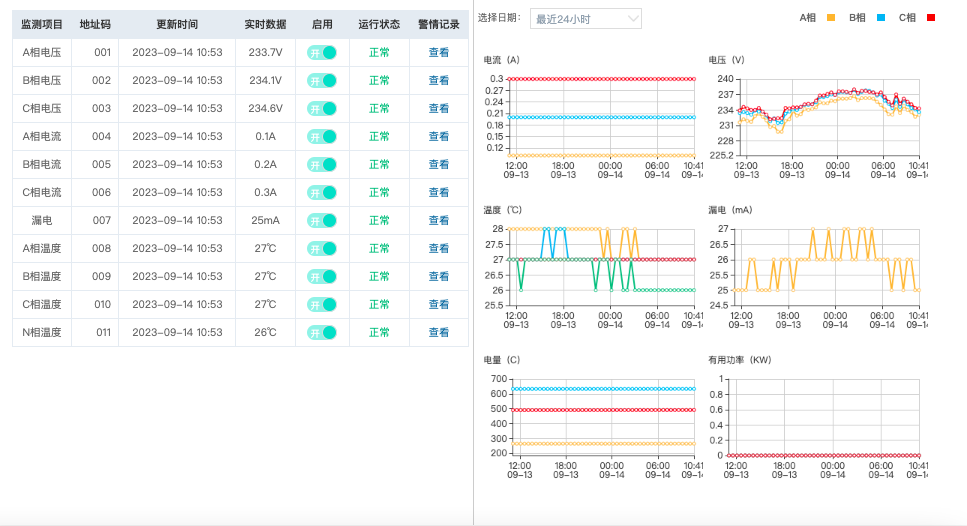
Task: Disable the 漏电 monitoring switch
Action: [x=322, y=221]
